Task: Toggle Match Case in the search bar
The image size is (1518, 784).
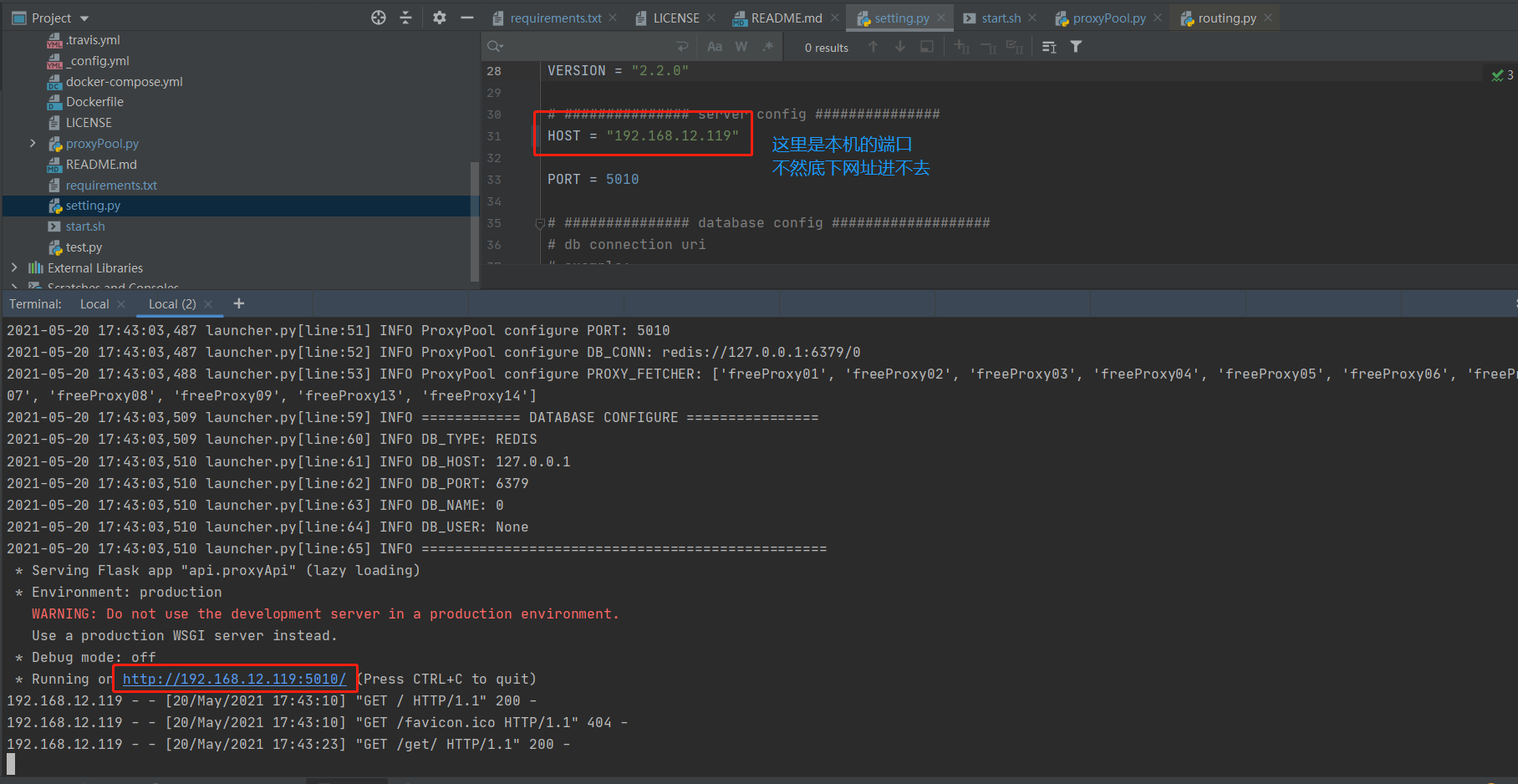Action: 715,47
